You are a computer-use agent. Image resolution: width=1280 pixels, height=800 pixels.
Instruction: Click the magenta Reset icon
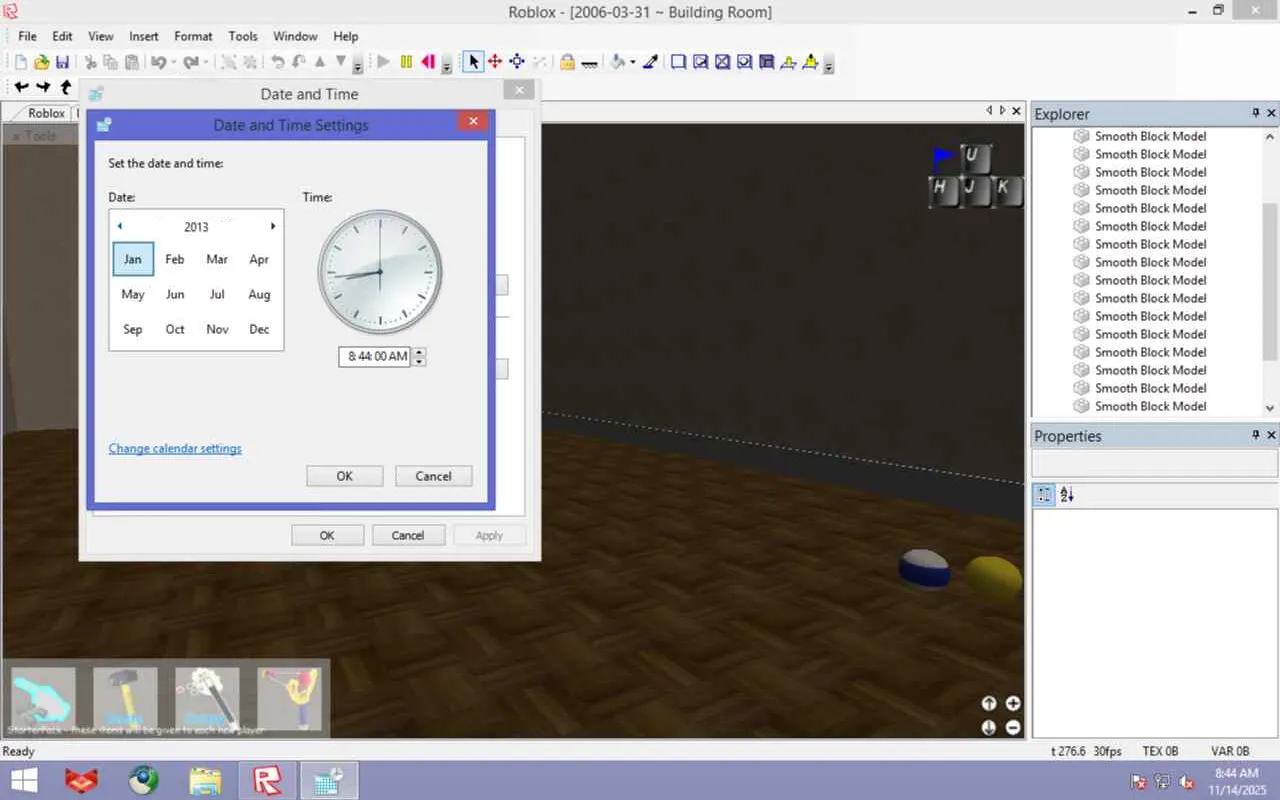coord(428,62)
